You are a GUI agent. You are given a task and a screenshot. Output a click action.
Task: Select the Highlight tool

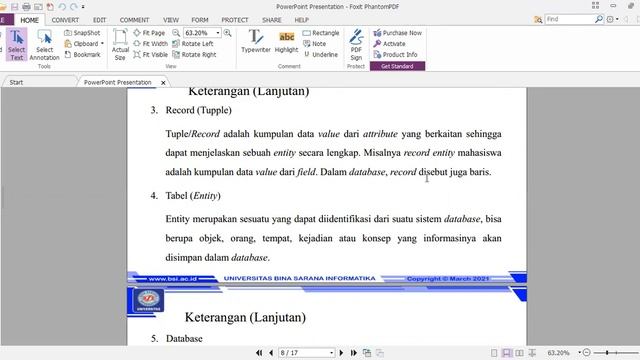(286, 41)
